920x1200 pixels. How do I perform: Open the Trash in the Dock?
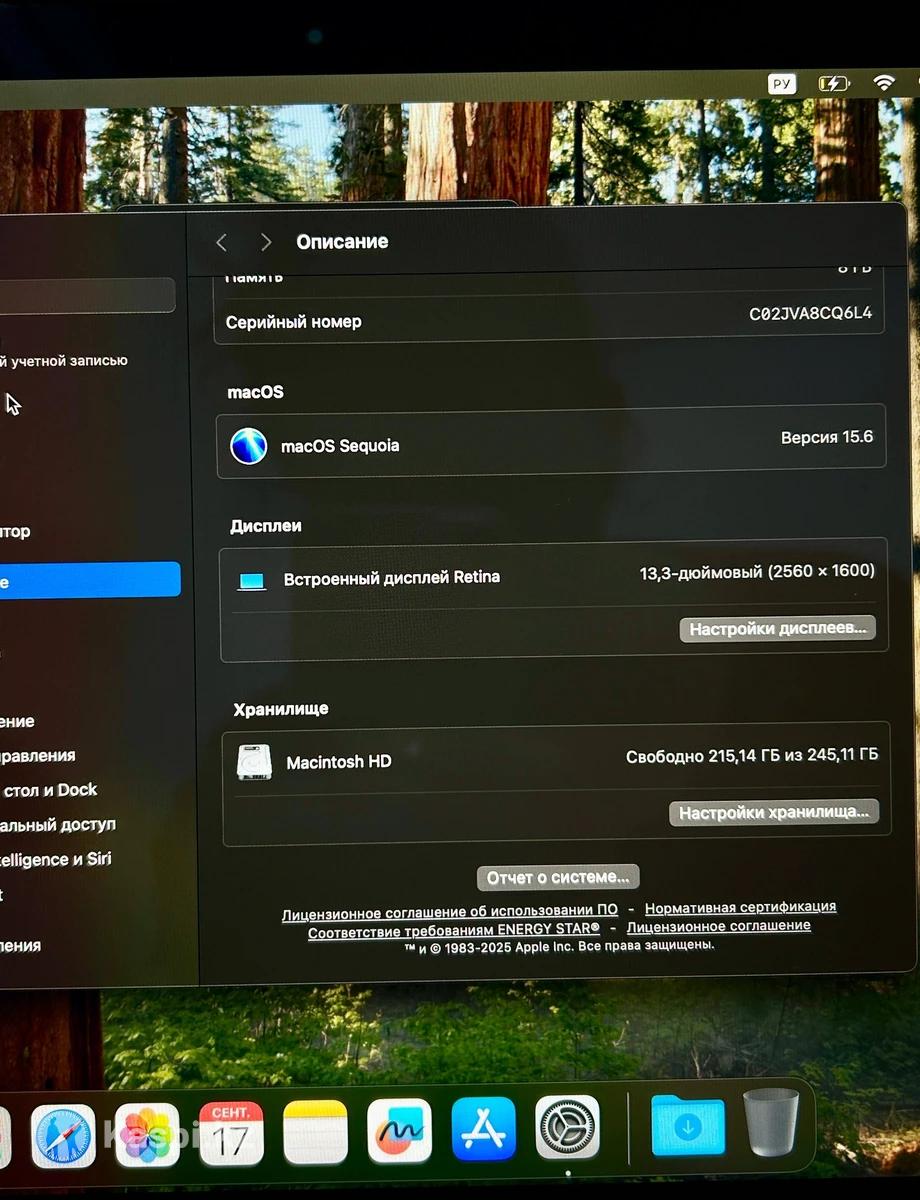pyautogui.click(x=771, y=1122)
